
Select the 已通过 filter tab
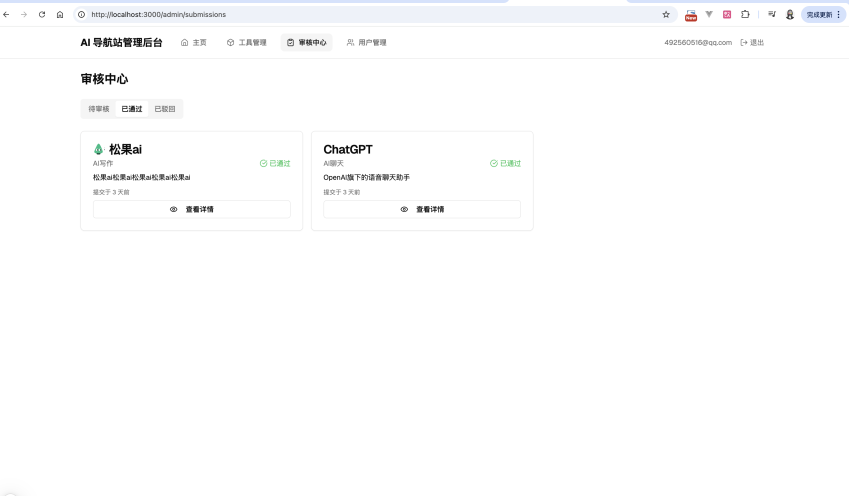click(132, 109)
